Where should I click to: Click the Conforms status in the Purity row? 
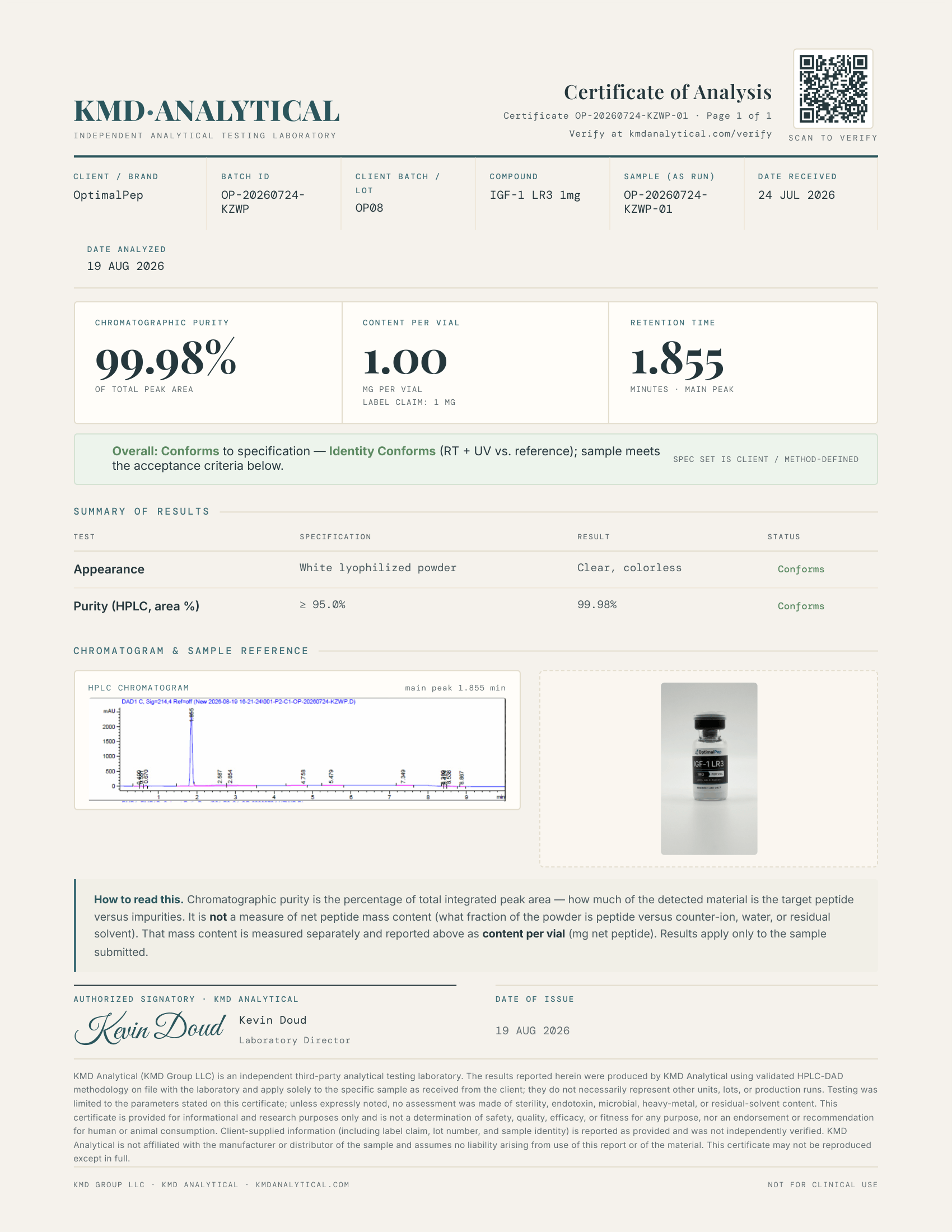tap(801, 606)
